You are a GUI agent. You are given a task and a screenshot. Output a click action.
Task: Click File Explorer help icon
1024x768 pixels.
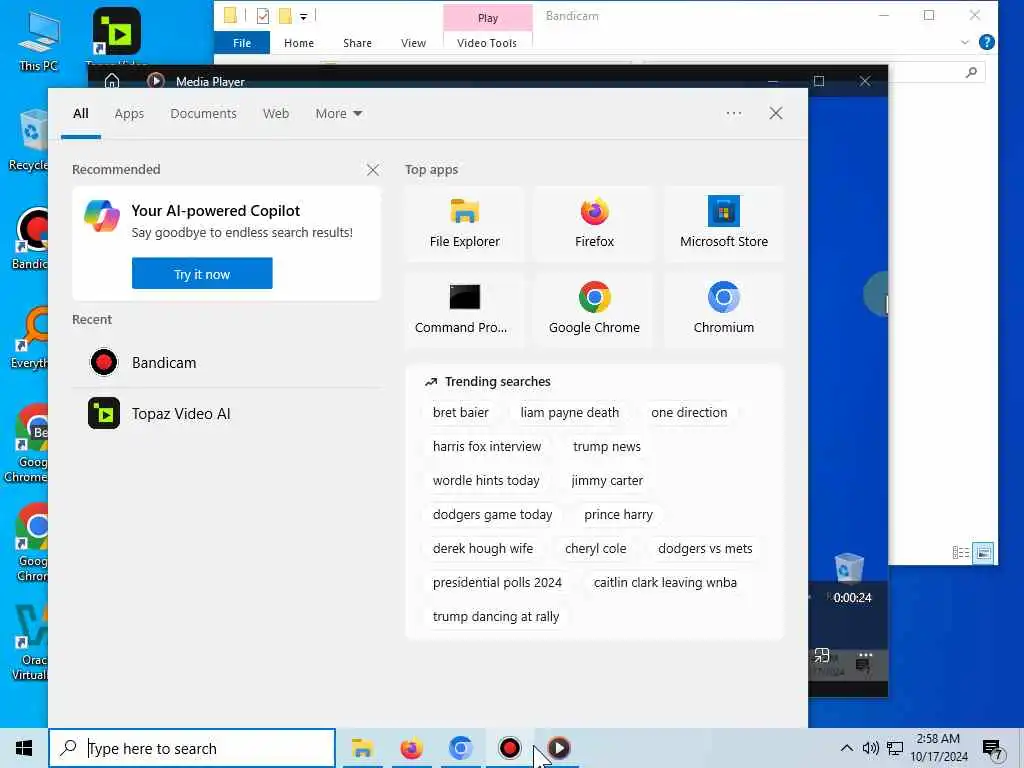pyautogui.click(x=987, y=42)
